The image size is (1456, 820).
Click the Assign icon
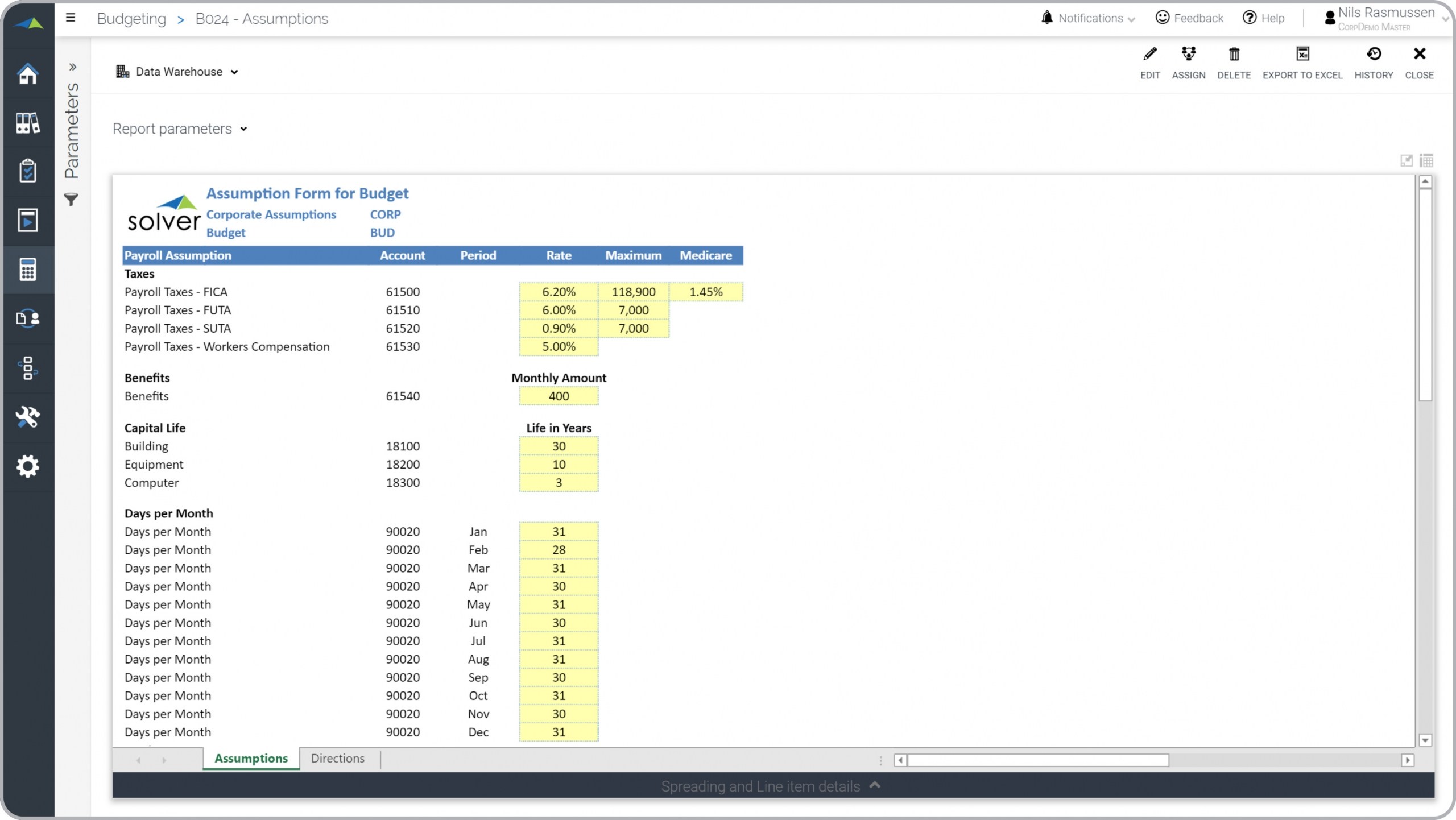tap(1188, 55)
